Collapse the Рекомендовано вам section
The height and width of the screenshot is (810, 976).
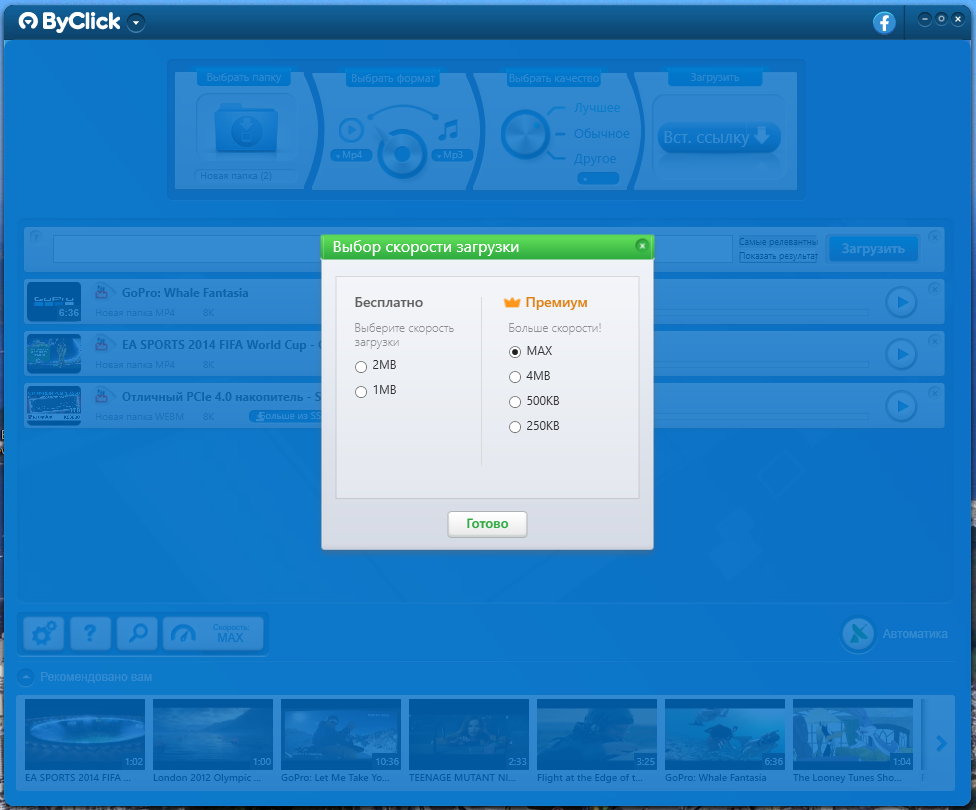click(x=25, y=677)
